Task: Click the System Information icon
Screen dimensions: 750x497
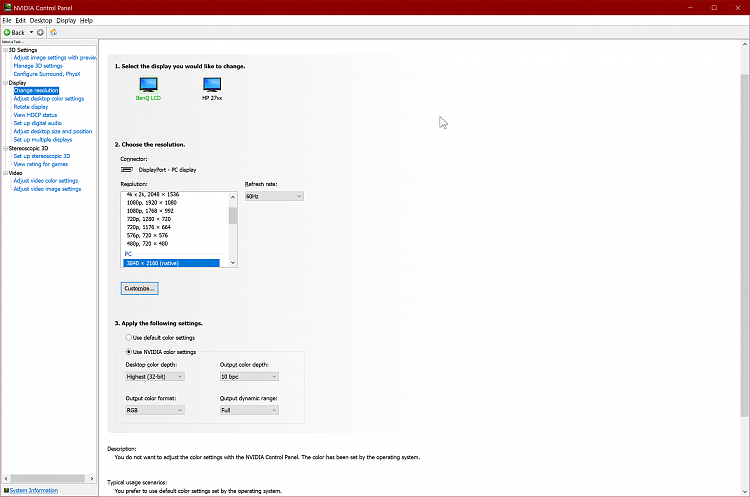Action: [6, 490]
